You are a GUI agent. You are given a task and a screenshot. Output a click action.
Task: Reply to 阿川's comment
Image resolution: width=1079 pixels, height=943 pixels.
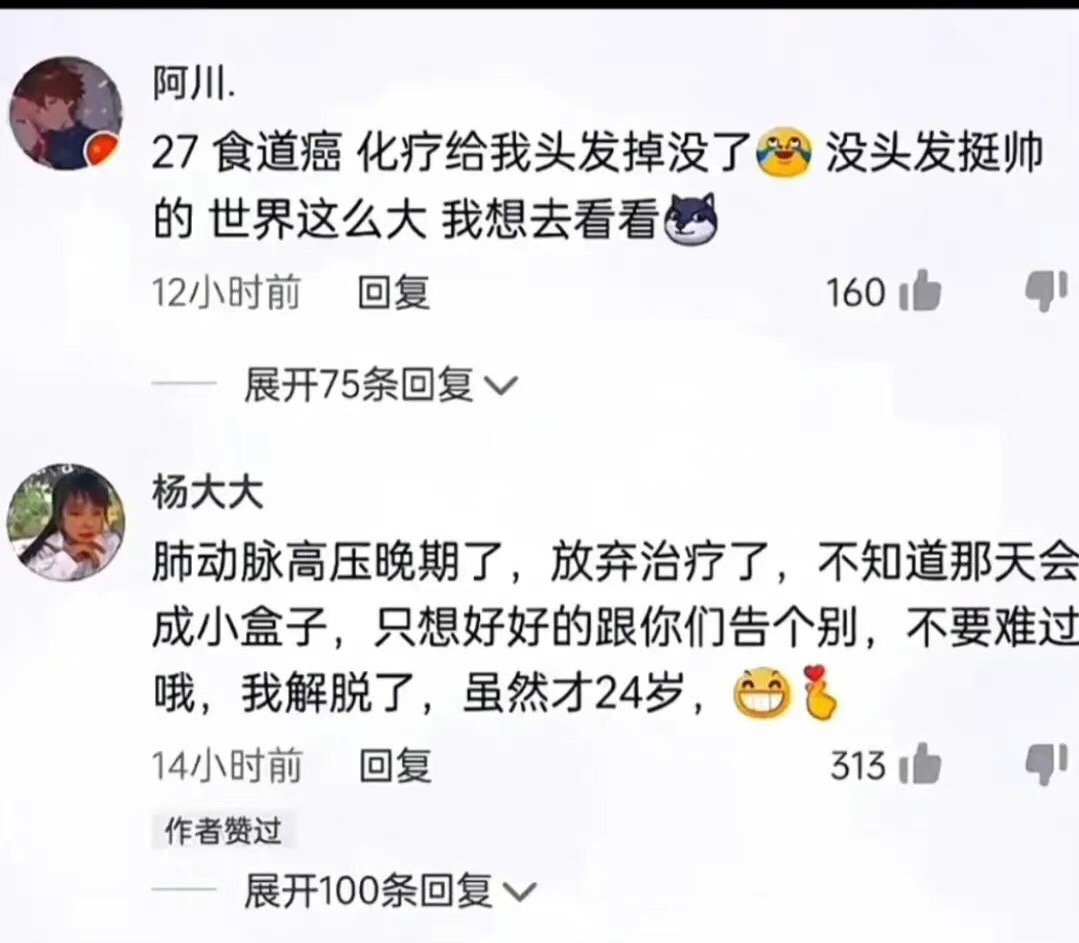(x=394, y=293)
